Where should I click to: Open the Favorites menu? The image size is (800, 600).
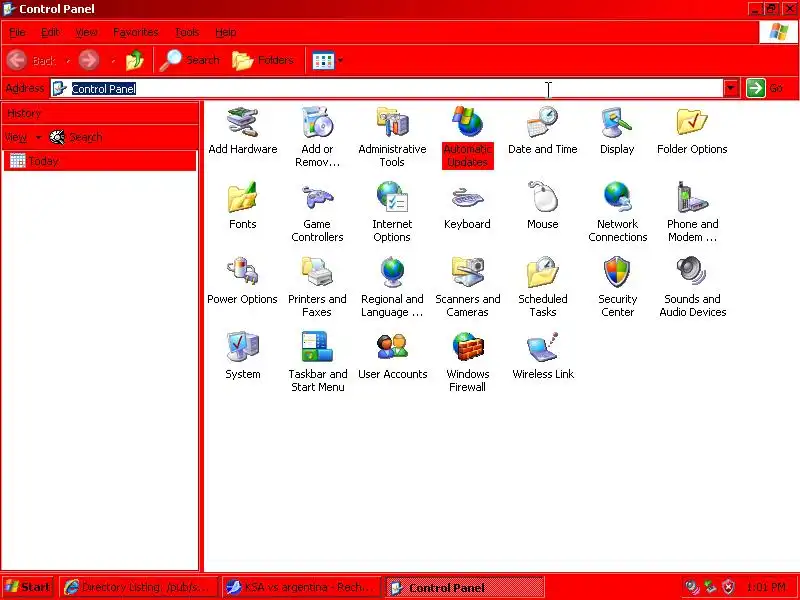pyautogui.click(x=136, y=33)
